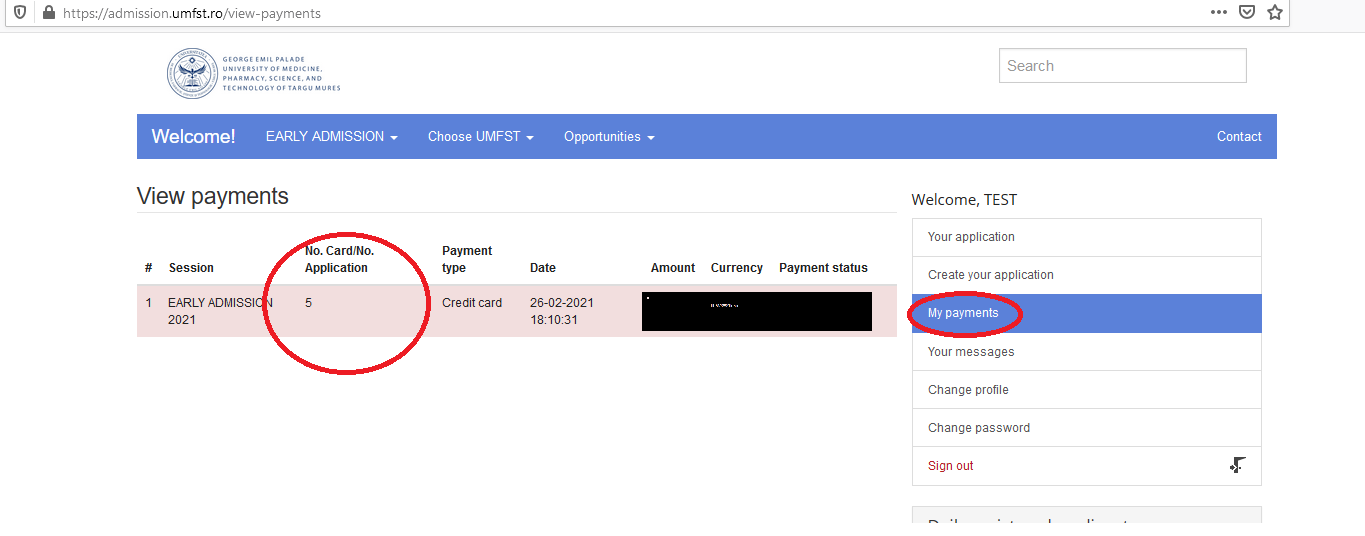Screen dimensions: 1365x536
Task: Go to My payments
Action: click(963, 313)
